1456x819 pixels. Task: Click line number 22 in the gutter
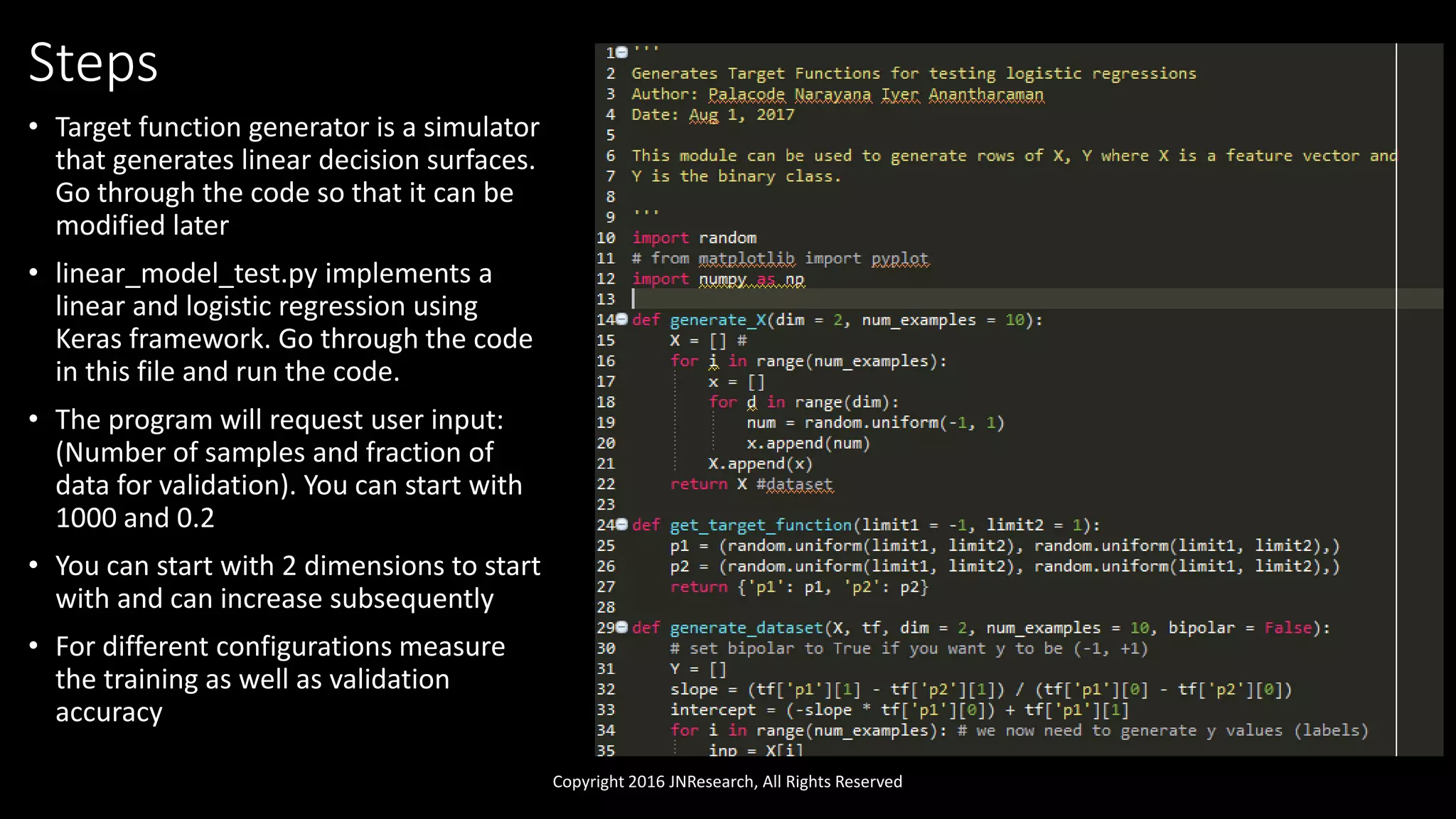(x=606, y=484)
